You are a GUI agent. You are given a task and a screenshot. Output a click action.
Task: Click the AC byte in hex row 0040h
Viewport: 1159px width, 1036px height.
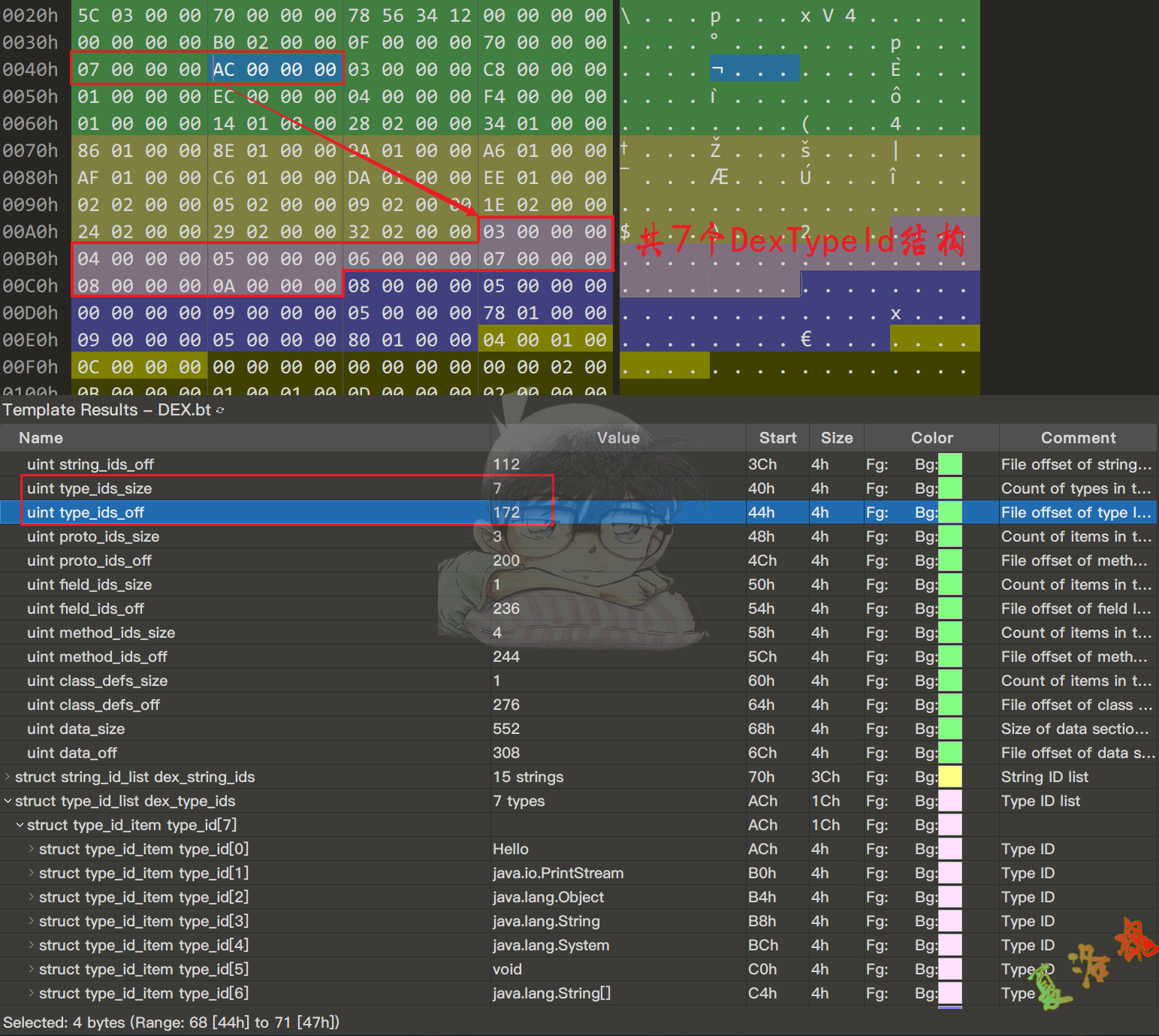click(224, 70)
